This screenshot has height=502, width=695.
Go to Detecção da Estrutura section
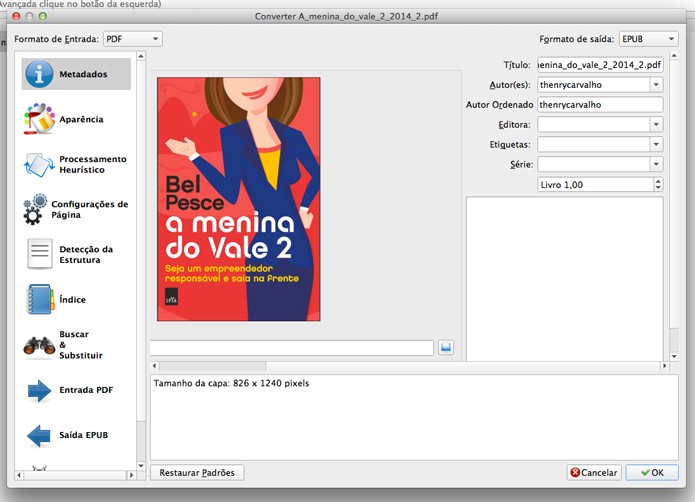point(76,254)
